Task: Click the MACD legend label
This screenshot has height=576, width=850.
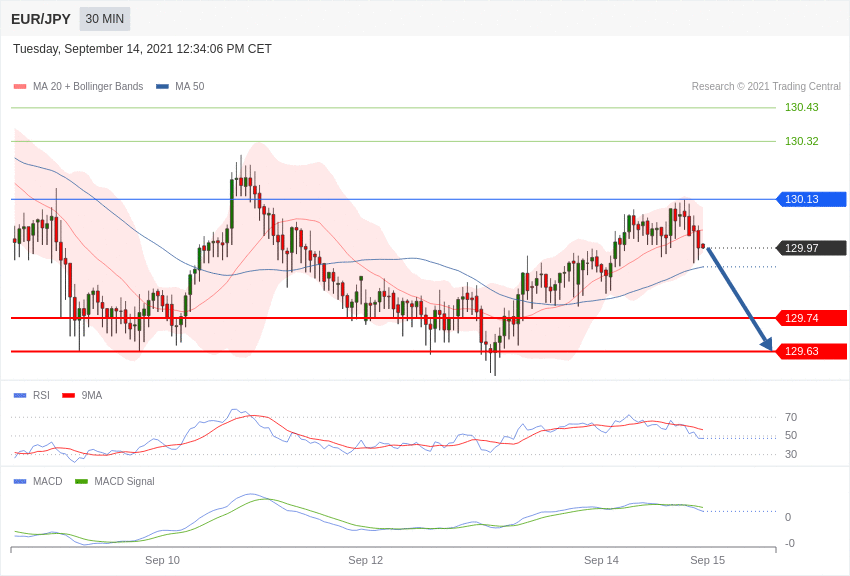Action: pos(48,481)
